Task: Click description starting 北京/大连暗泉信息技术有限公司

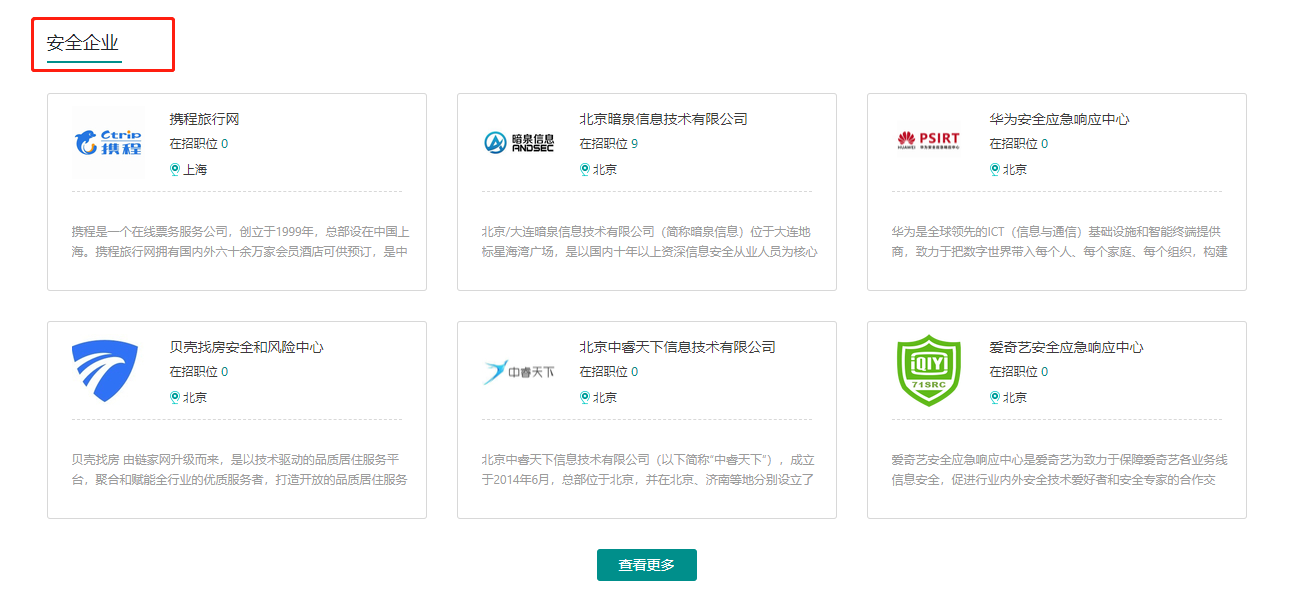Action: (649, 241)
